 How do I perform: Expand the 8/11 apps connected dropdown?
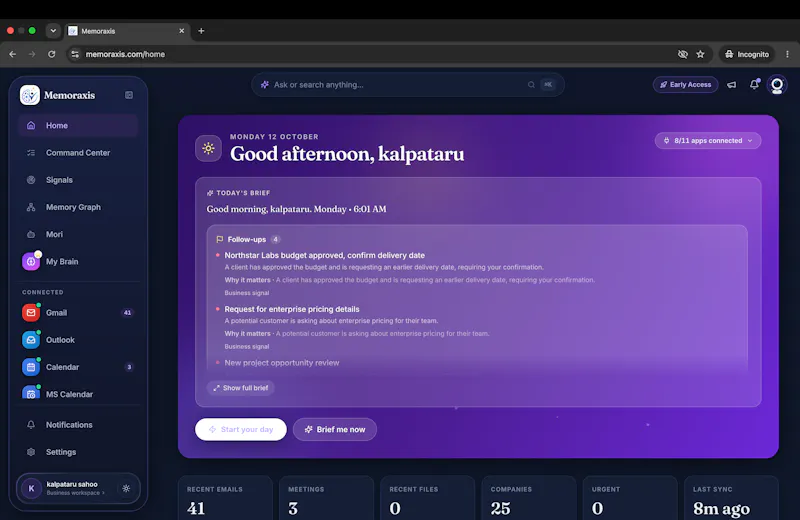[708, 140]
